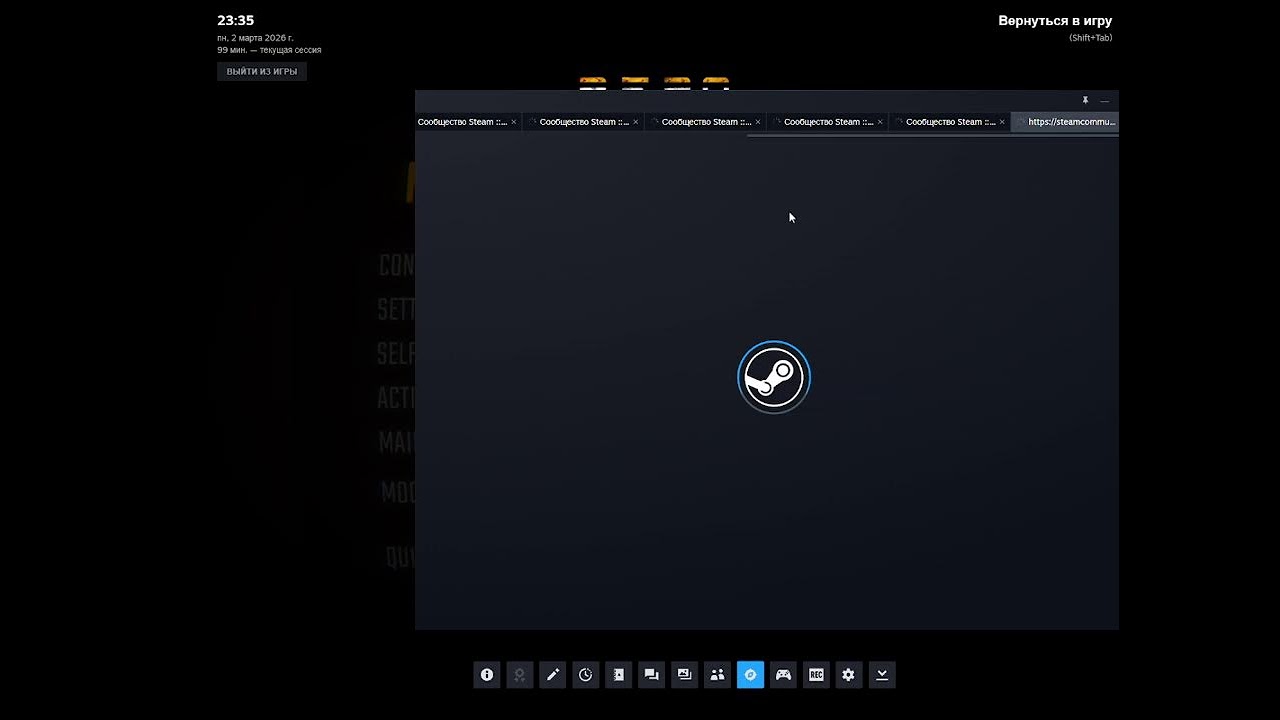The image size is (1280, 720).
Task: Toggle the highlighted web browser compass icon
Action: pos(751,675)
